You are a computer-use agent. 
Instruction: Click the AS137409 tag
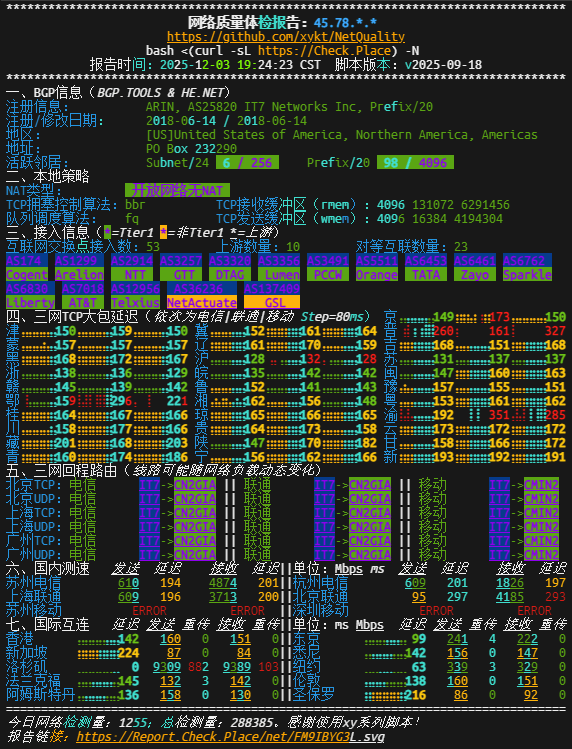pyautogui.click(x=272, y=289)
